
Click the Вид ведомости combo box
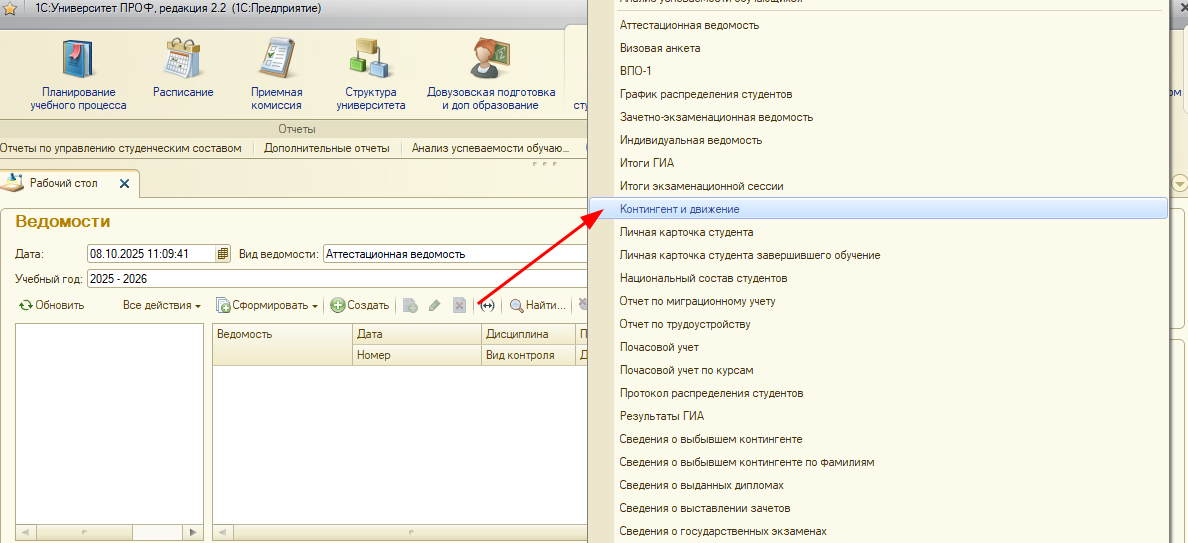point(455,254)
